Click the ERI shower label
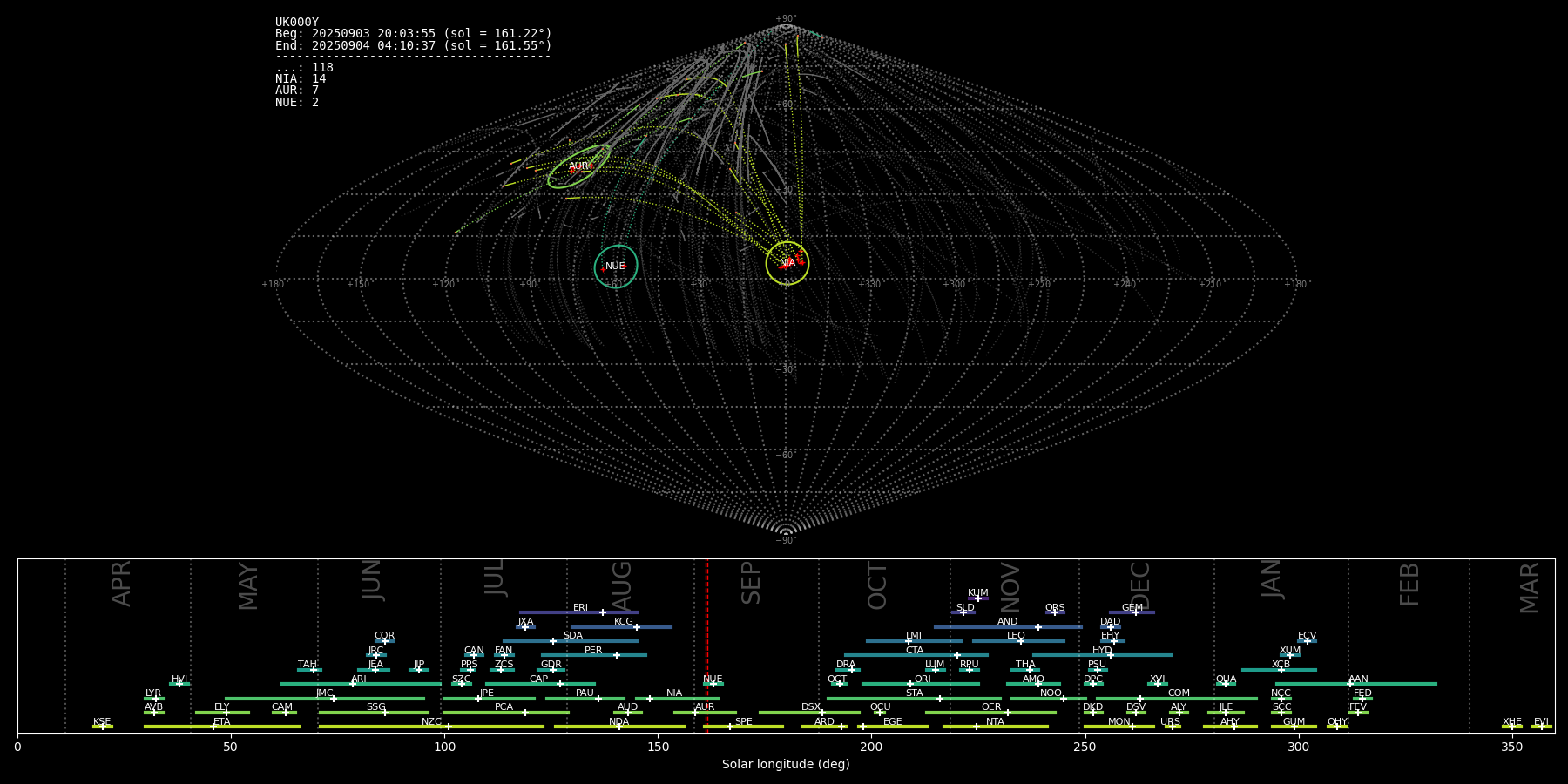 tap(581, 608)
